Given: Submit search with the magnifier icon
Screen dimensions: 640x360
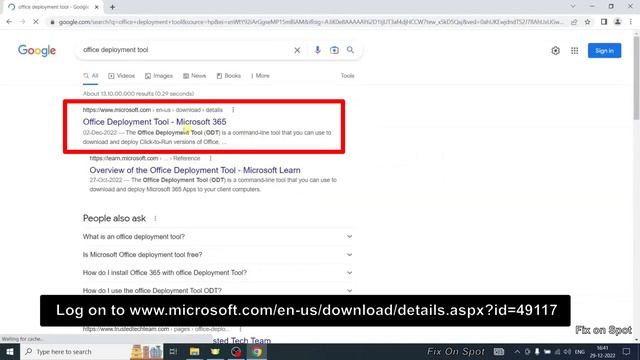Looking at the screenshot, I should point(350,50).
